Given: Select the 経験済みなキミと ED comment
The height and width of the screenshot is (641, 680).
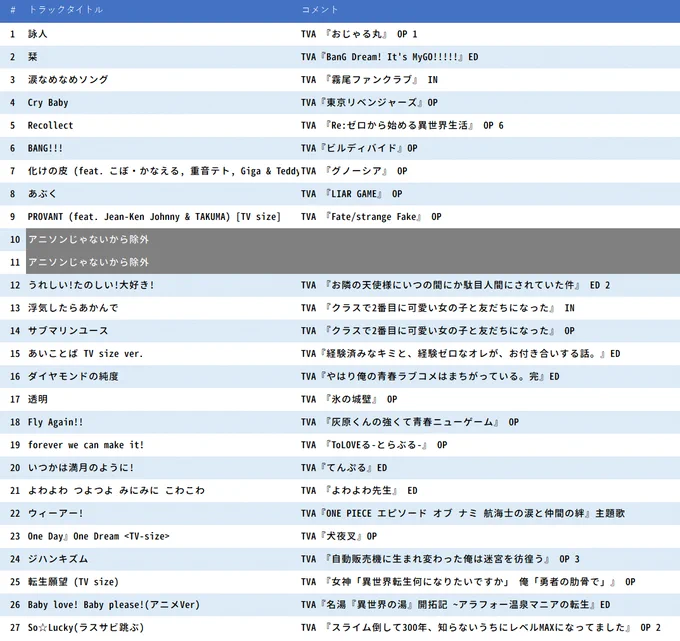Looking at the screenshot, I should pos(461,353).
